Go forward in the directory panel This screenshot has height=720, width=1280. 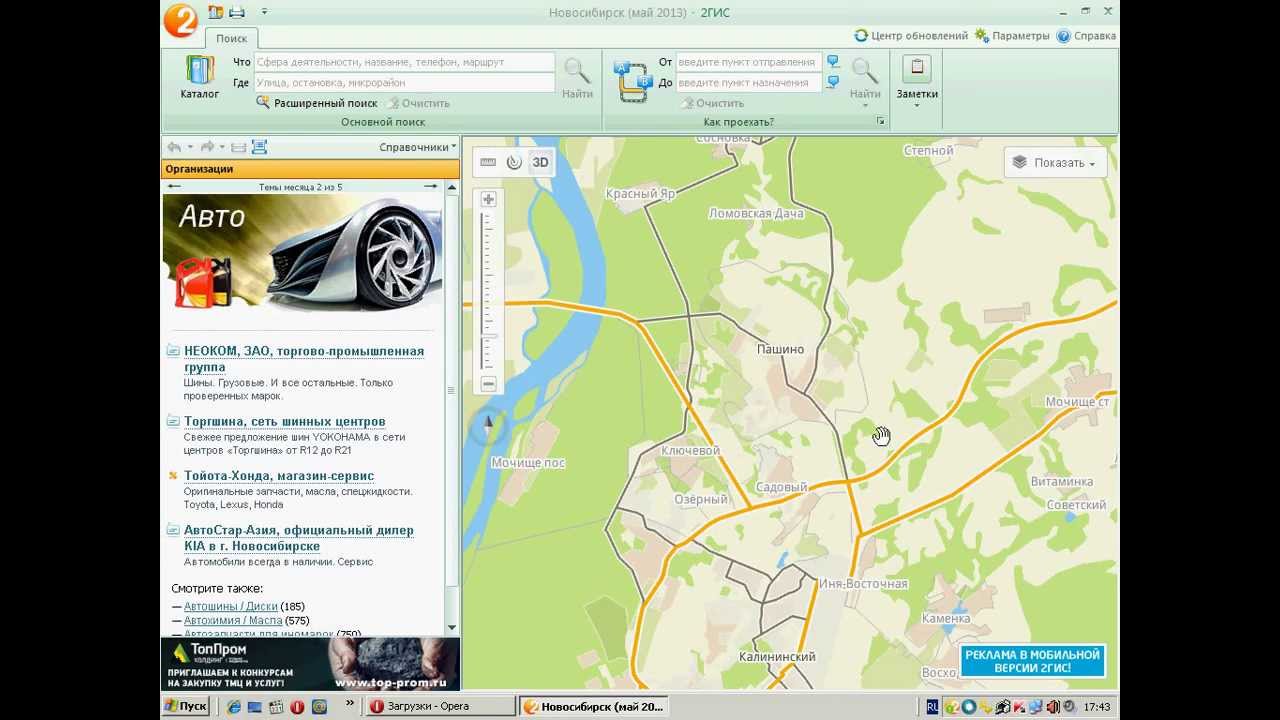point(207,147)
